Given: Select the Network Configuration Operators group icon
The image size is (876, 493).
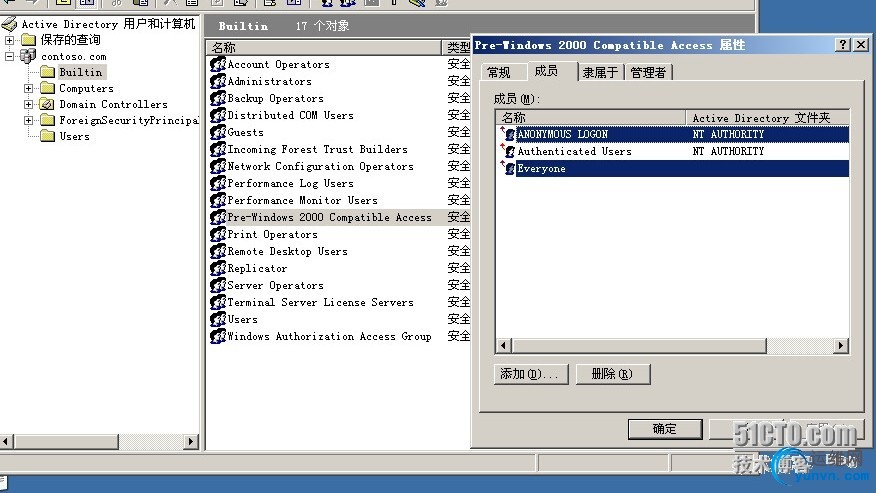Looking at the screenshot, I should coord(218,167).
